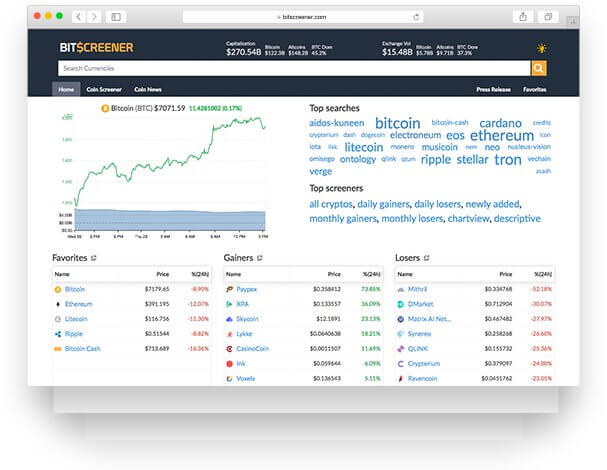Click the Lykke icon in Gainers
The width and height of the screenshot is (607, 470).
229,334
